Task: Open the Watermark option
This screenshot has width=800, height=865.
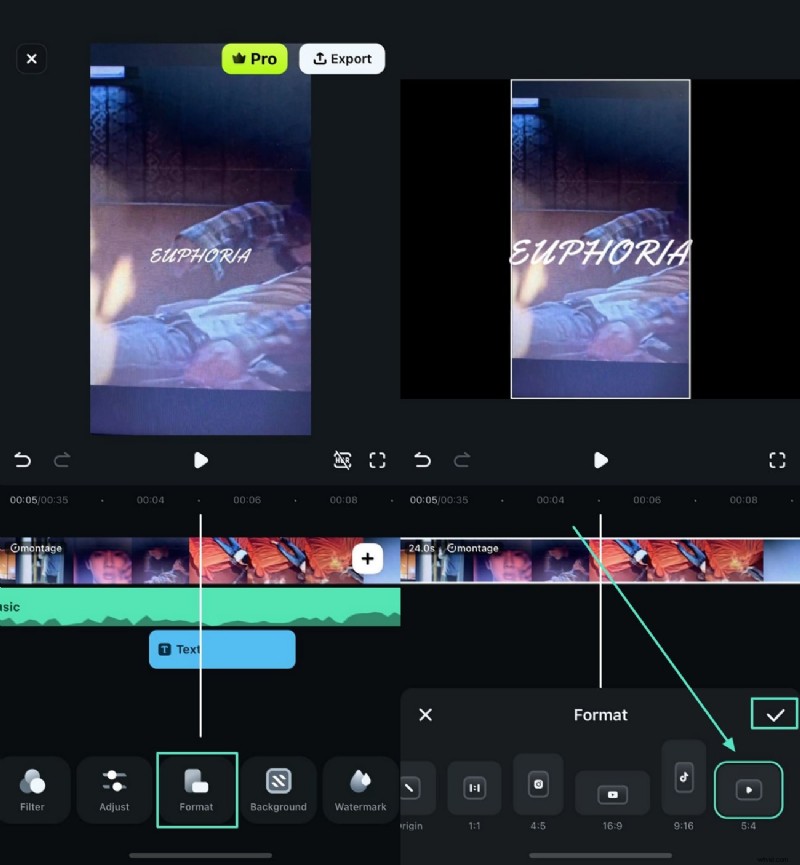Action: [x=360, y=790]
